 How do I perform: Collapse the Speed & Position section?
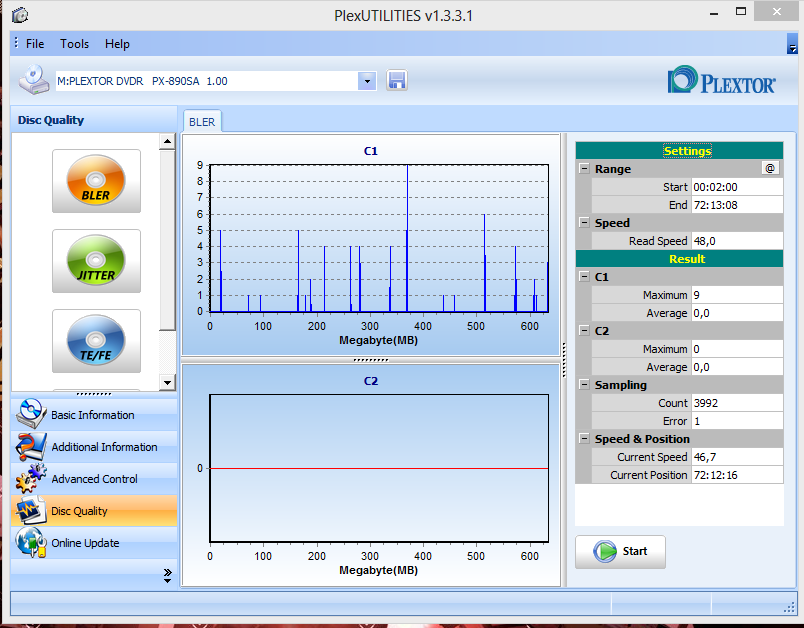[584, 438]
